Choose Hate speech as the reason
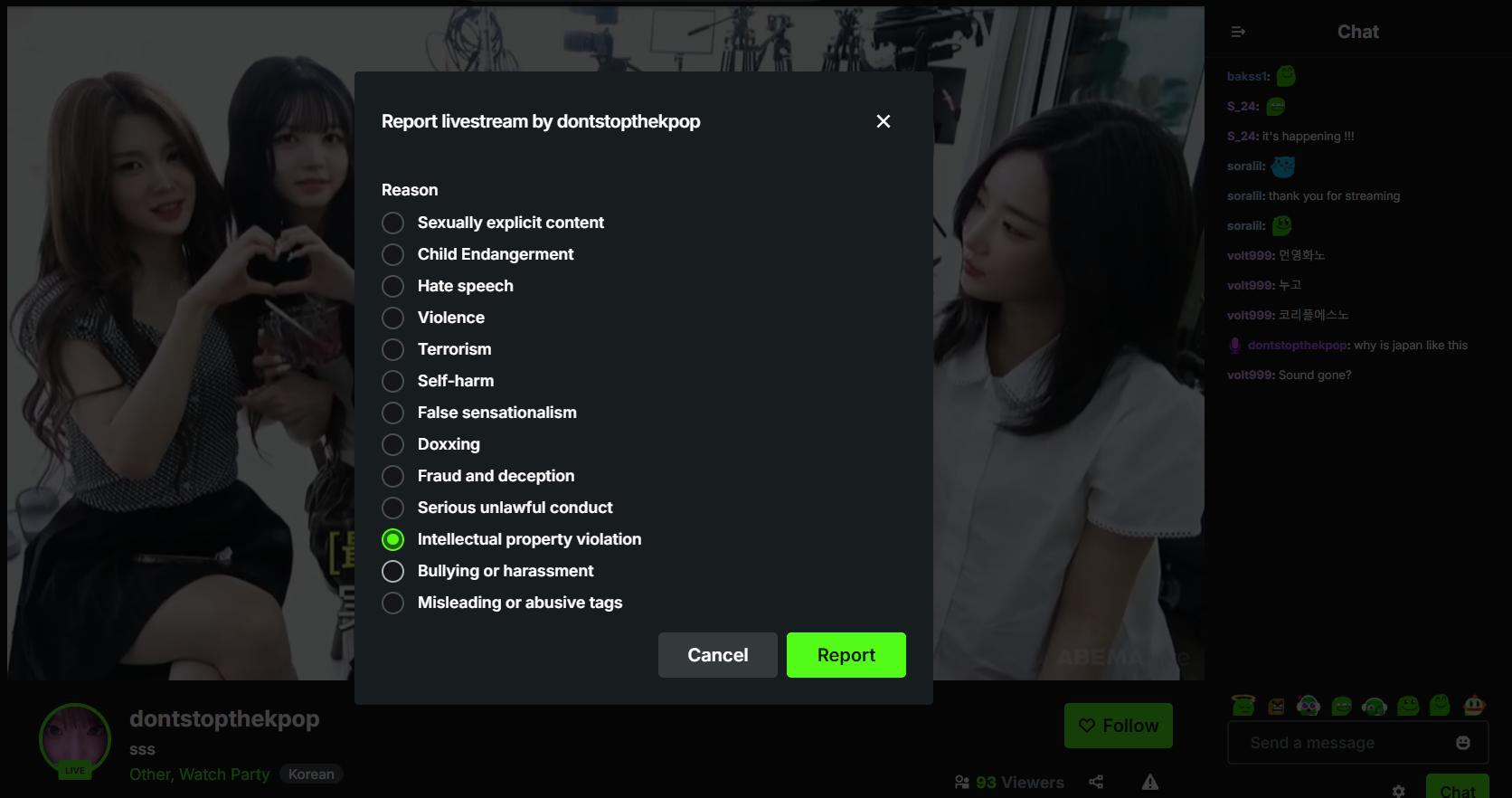Screen dimensions: 1512x798 coord(392,286)
